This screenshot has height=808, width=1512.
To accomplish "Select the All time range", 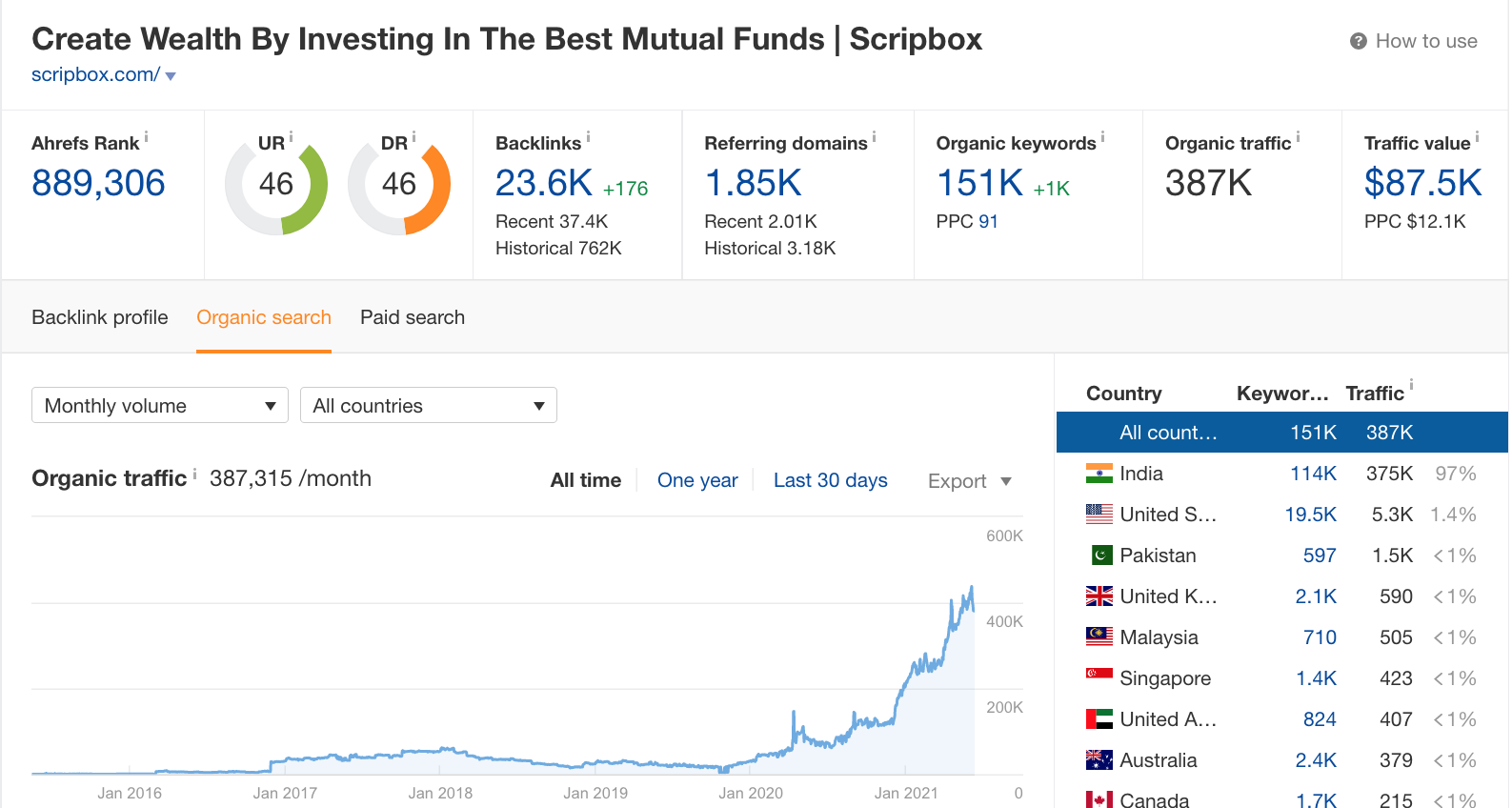I will [585, 480].
